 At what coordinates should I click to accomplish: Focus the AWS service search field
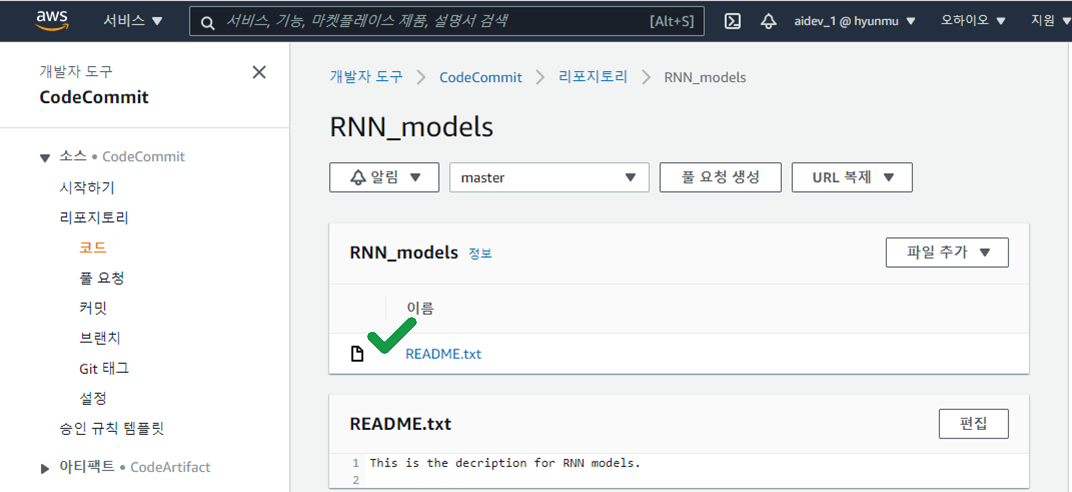pyautogui.click(x=446, y=21)
